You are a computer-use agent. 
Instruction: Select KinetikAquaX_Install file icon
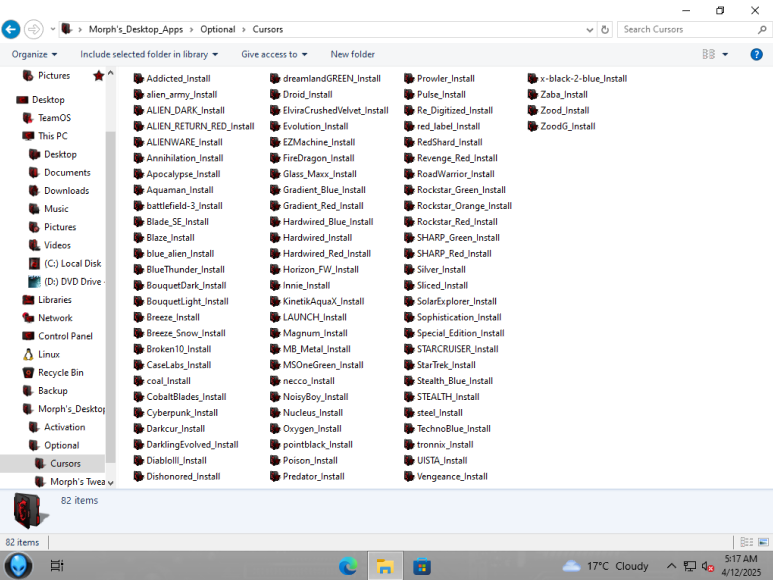pos(275,301)
